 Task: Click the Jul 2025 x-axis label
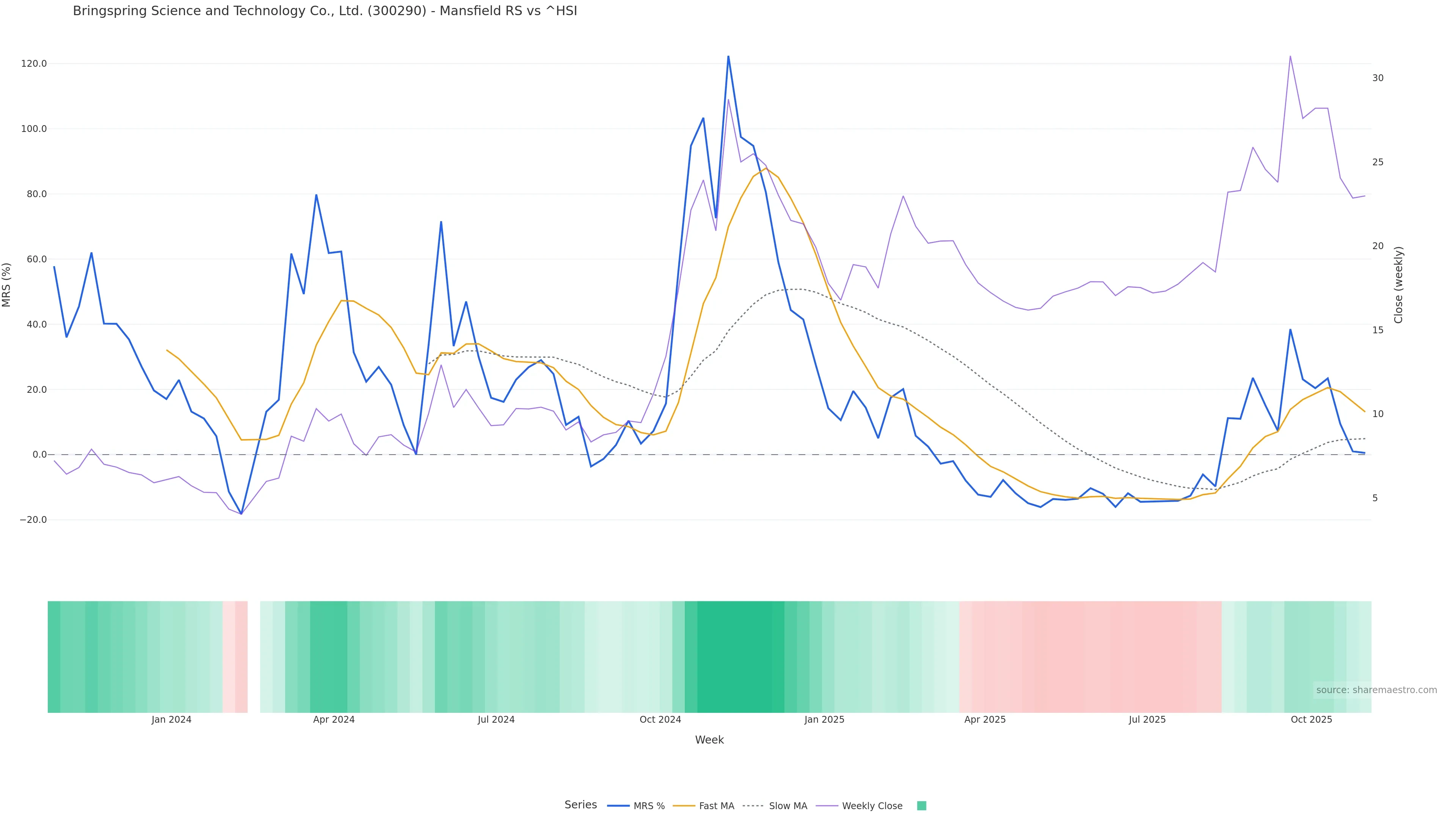pos(1147,720)
